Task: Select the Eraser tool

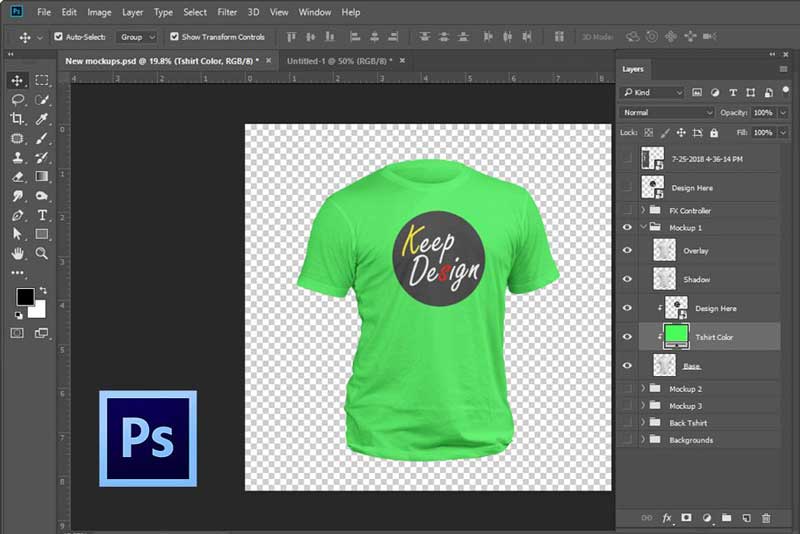Action: 17,177
